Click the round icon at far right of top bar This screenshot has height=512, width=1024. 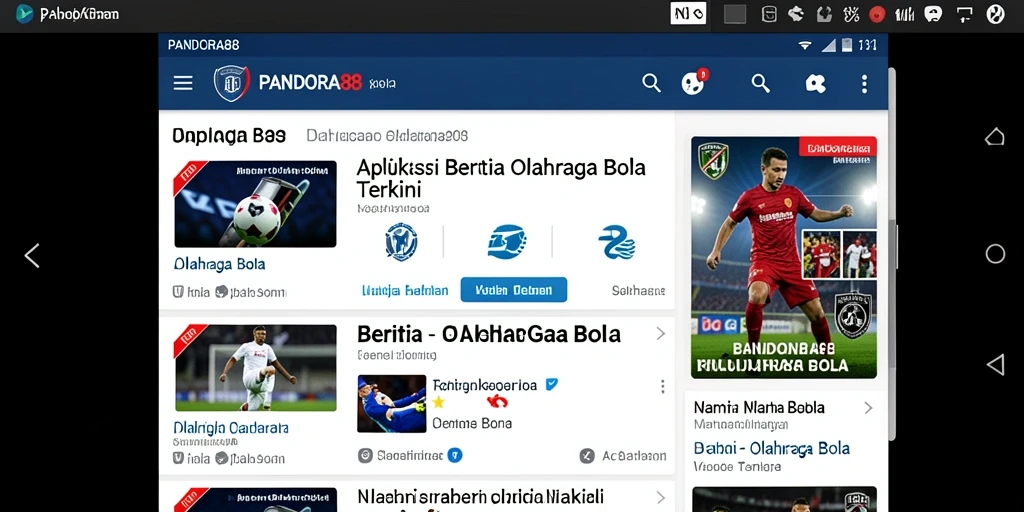pos(995,14)
